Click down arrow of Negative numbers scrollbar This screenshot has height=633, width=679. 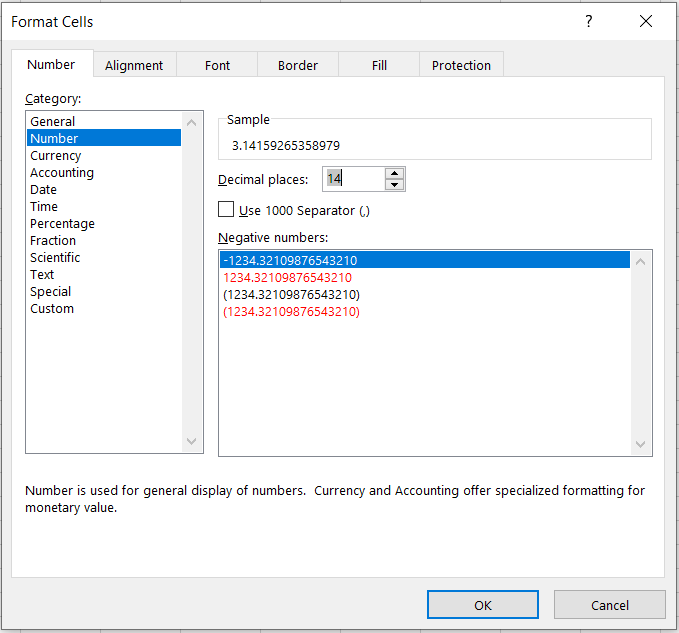coord(641,445)
